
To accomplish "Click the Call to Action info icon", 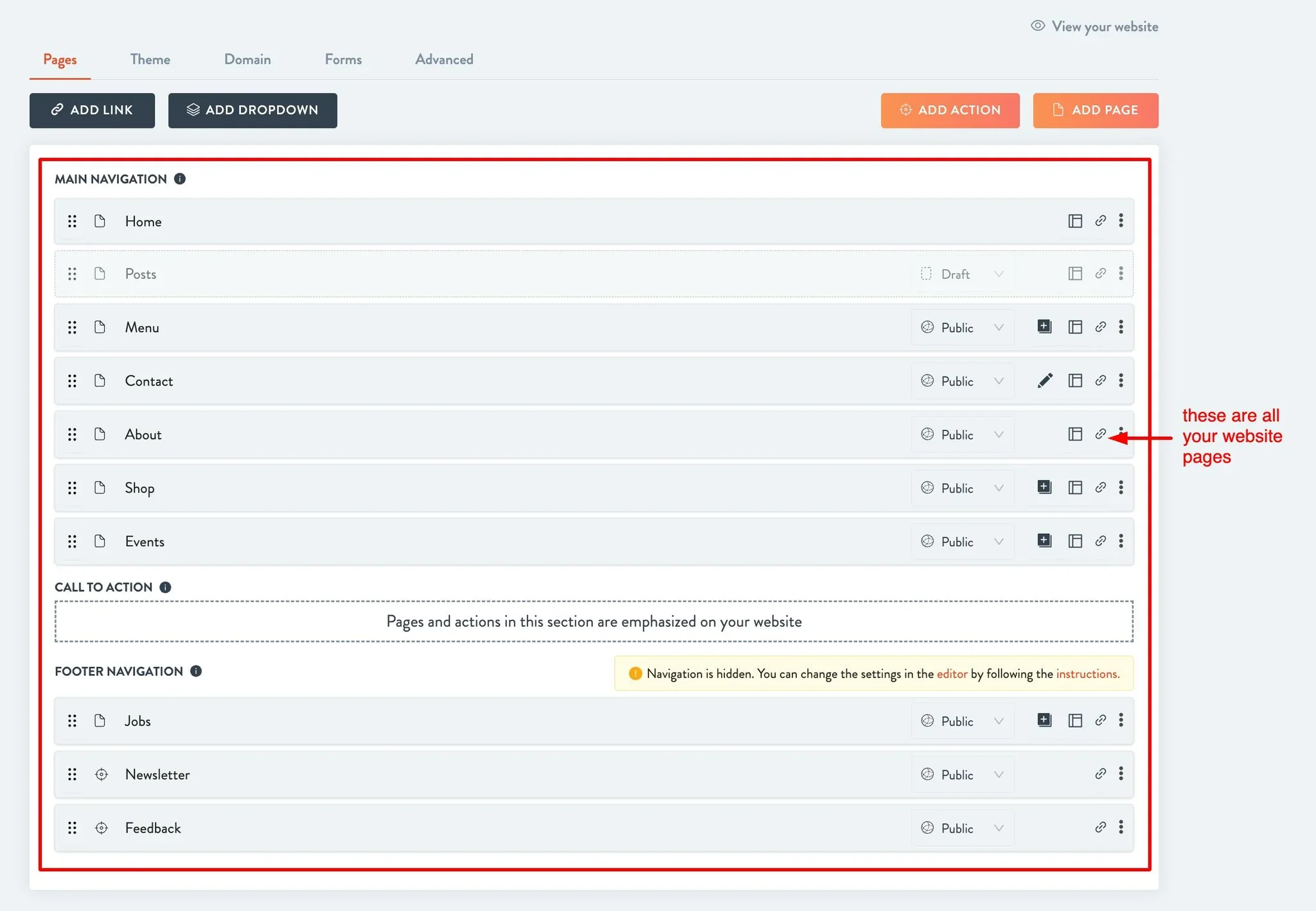I will (165, 587).
